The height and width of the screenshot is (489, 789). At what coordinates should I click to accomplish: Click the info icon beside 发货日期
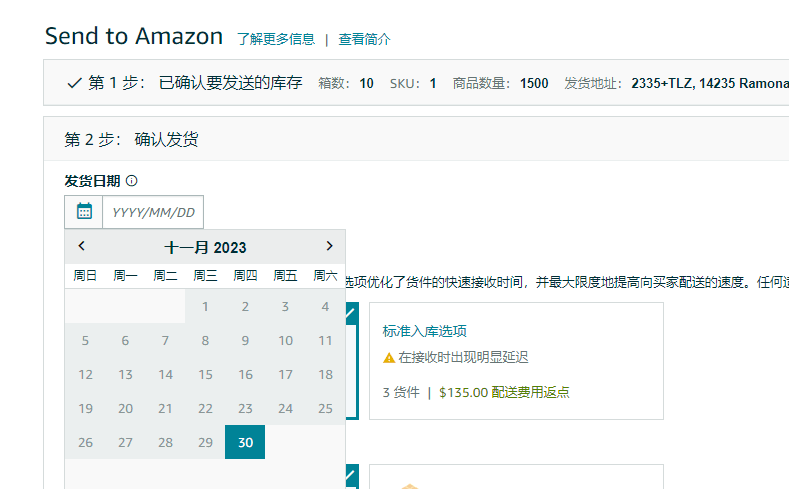tap(131, 181)
